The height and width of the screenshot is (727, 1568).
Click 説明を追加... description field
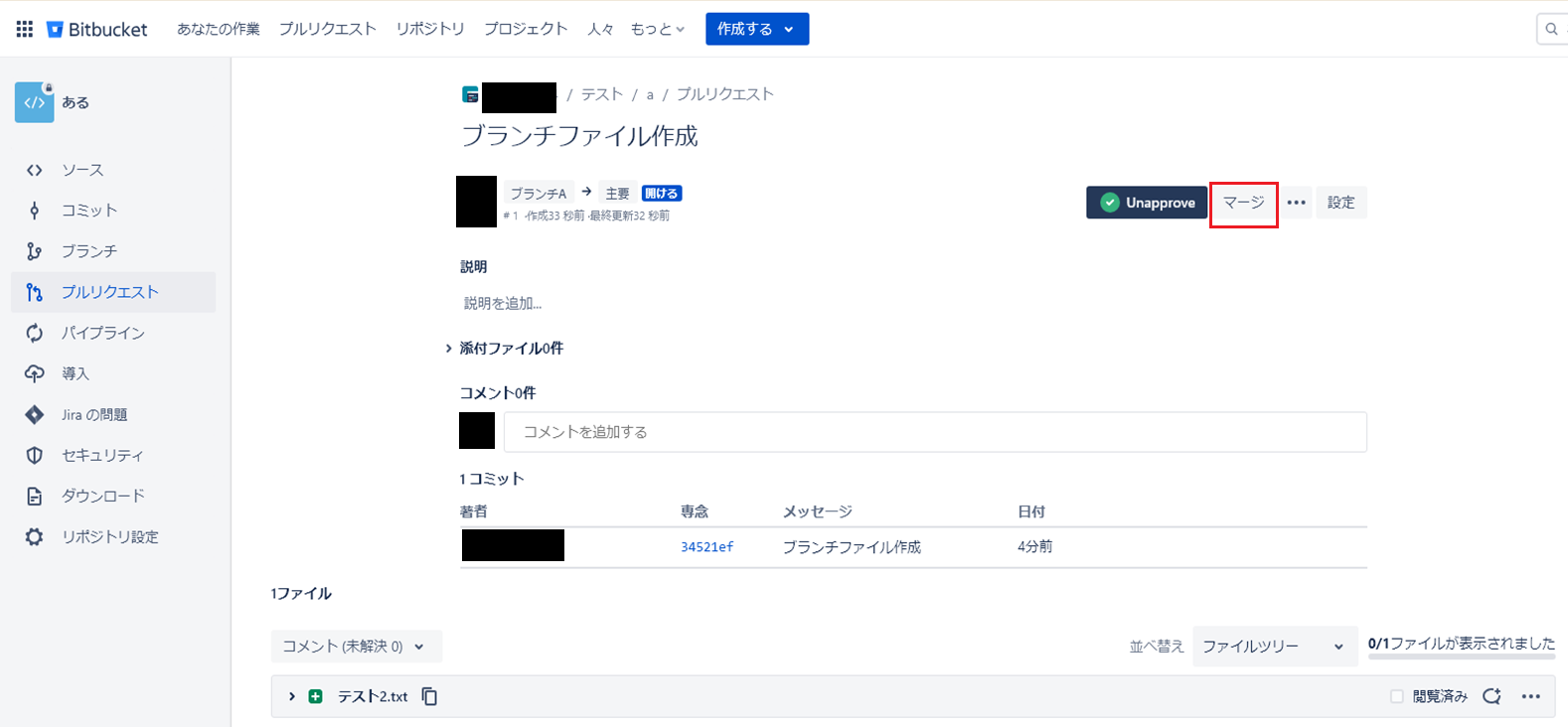(x=503, y=304)
